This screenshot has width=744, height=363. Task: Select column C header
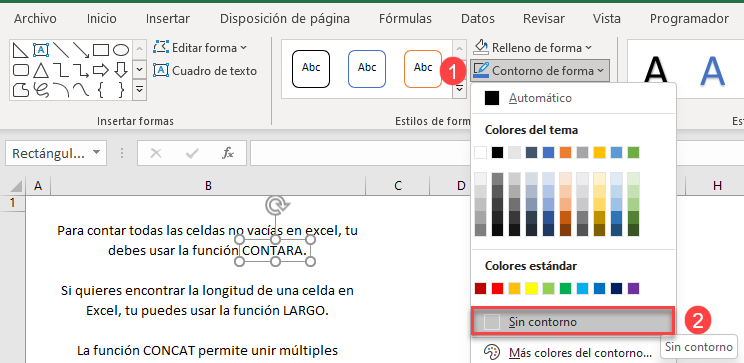[398, 186]
